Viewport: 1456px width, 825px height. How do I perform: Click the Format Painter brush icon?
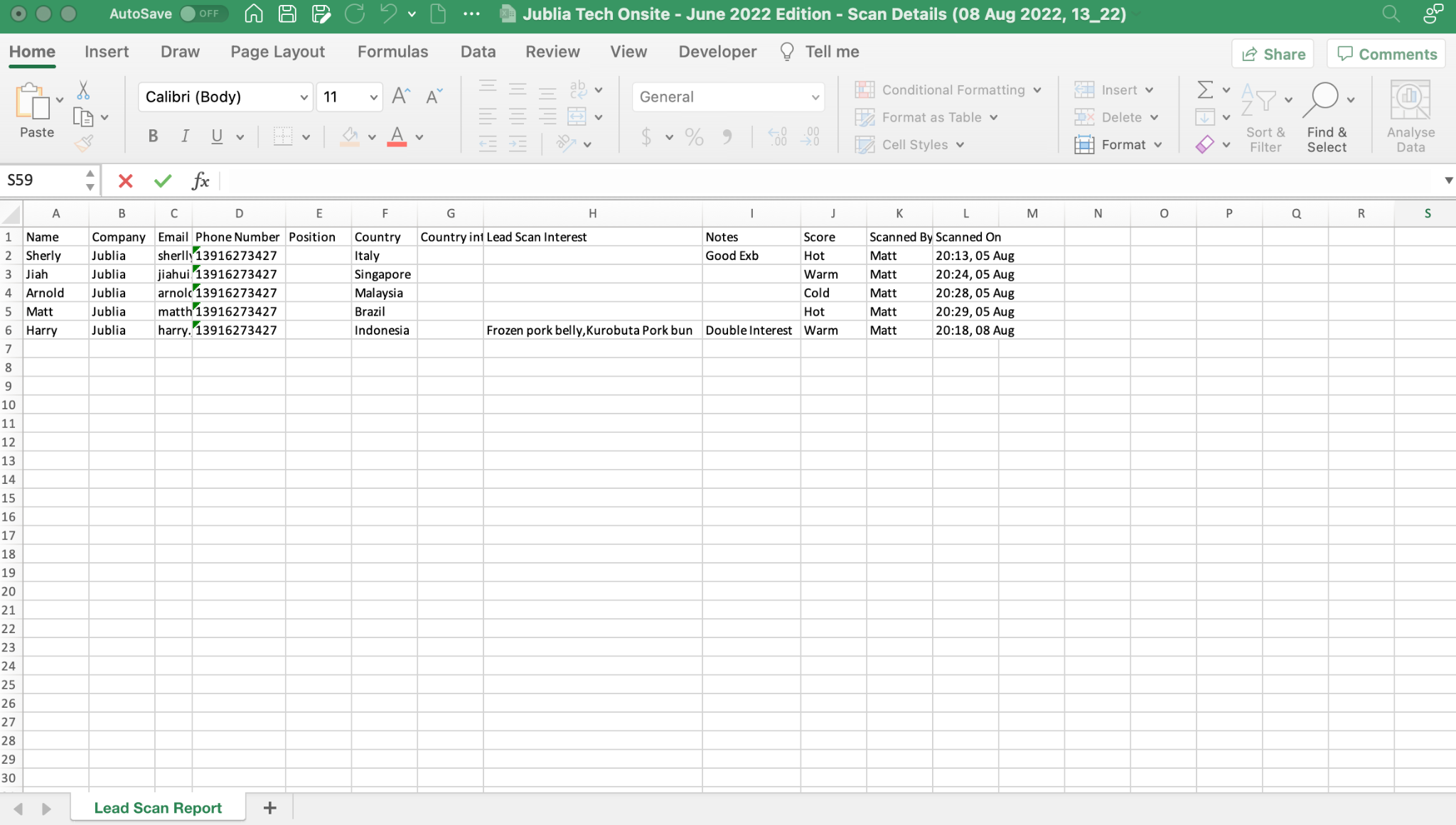point(84,144)
